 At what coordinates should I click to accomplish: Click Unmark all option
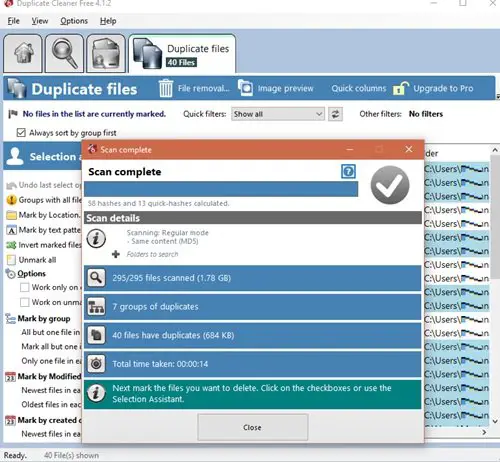coord(31,260)
